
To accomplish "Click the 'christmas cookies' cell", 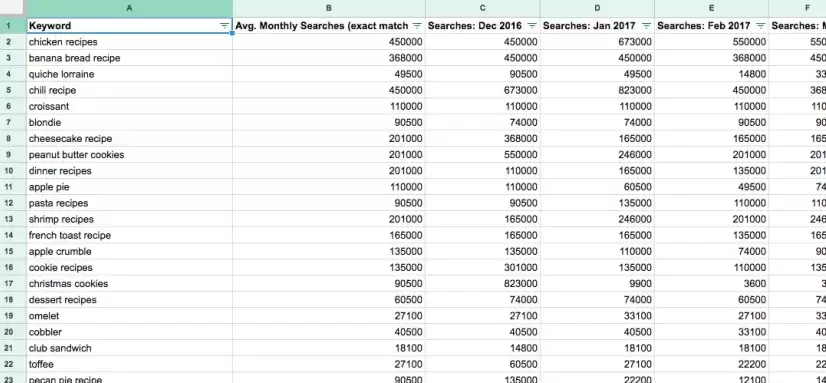I will click(130, 283).
